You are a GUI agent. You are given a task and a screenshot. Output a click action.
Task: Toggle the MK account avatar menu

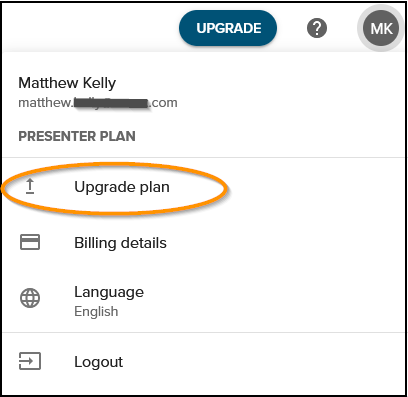[x=381, y=28]
